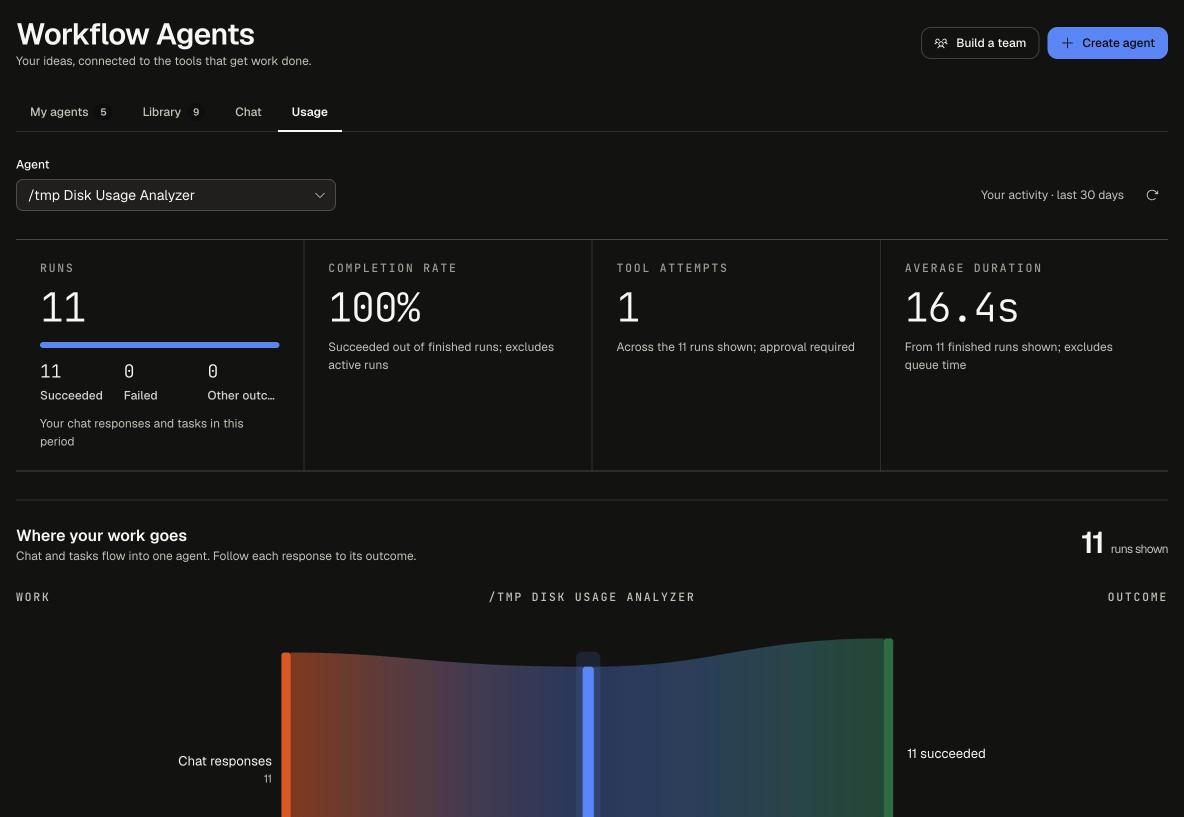1184x817 pixels.
Task: Click the 'Where your work goes' heading
Action: 101,535
